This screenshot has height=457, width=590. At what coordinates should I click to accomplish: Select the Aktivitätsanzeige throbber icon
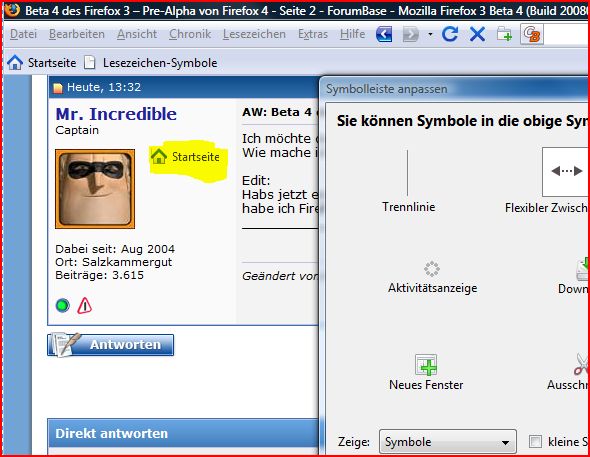click(x=432, y=277)
